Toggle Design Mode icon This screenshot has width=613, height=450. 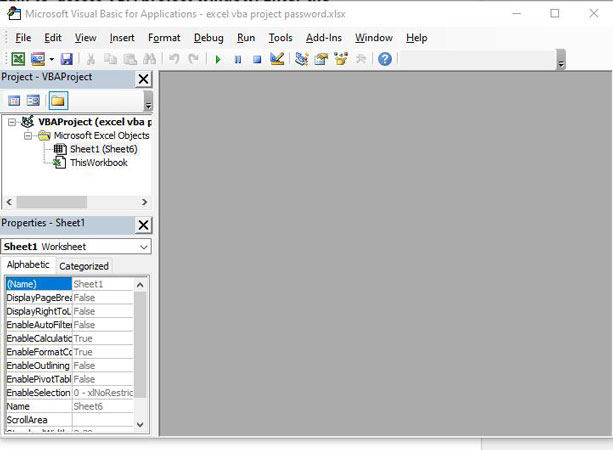point(277,59)
